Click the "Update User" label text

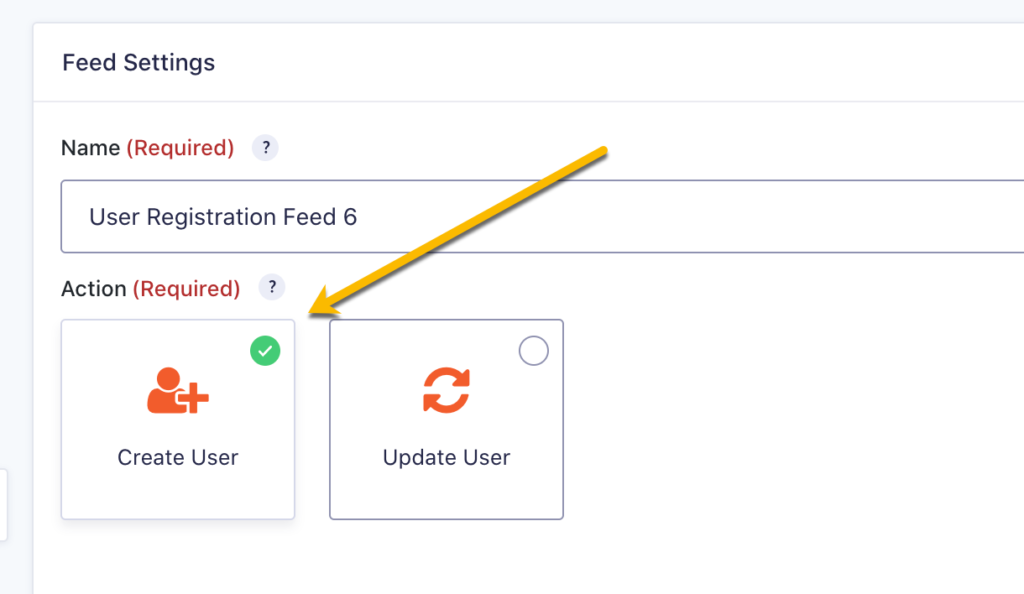click(x=447, y=458)
